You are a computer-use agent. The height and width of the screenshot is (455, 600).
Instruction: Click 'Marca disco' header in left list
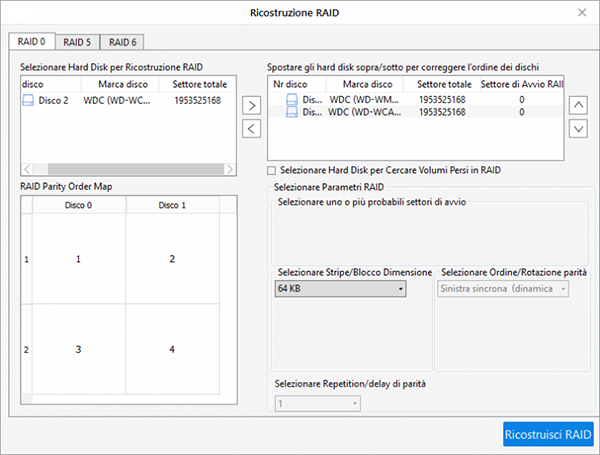[120, 84]
